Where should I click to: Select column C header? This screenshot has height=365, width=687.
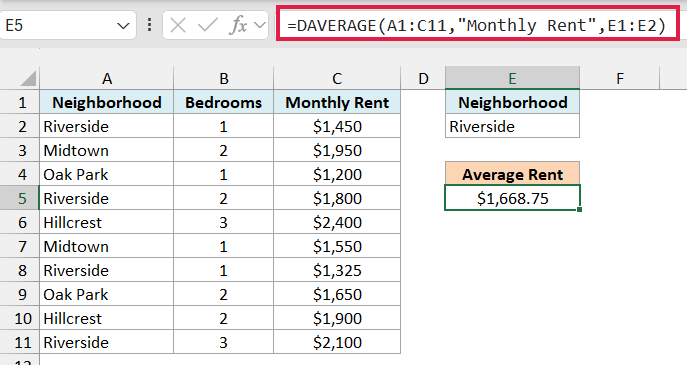pos(337,78)
